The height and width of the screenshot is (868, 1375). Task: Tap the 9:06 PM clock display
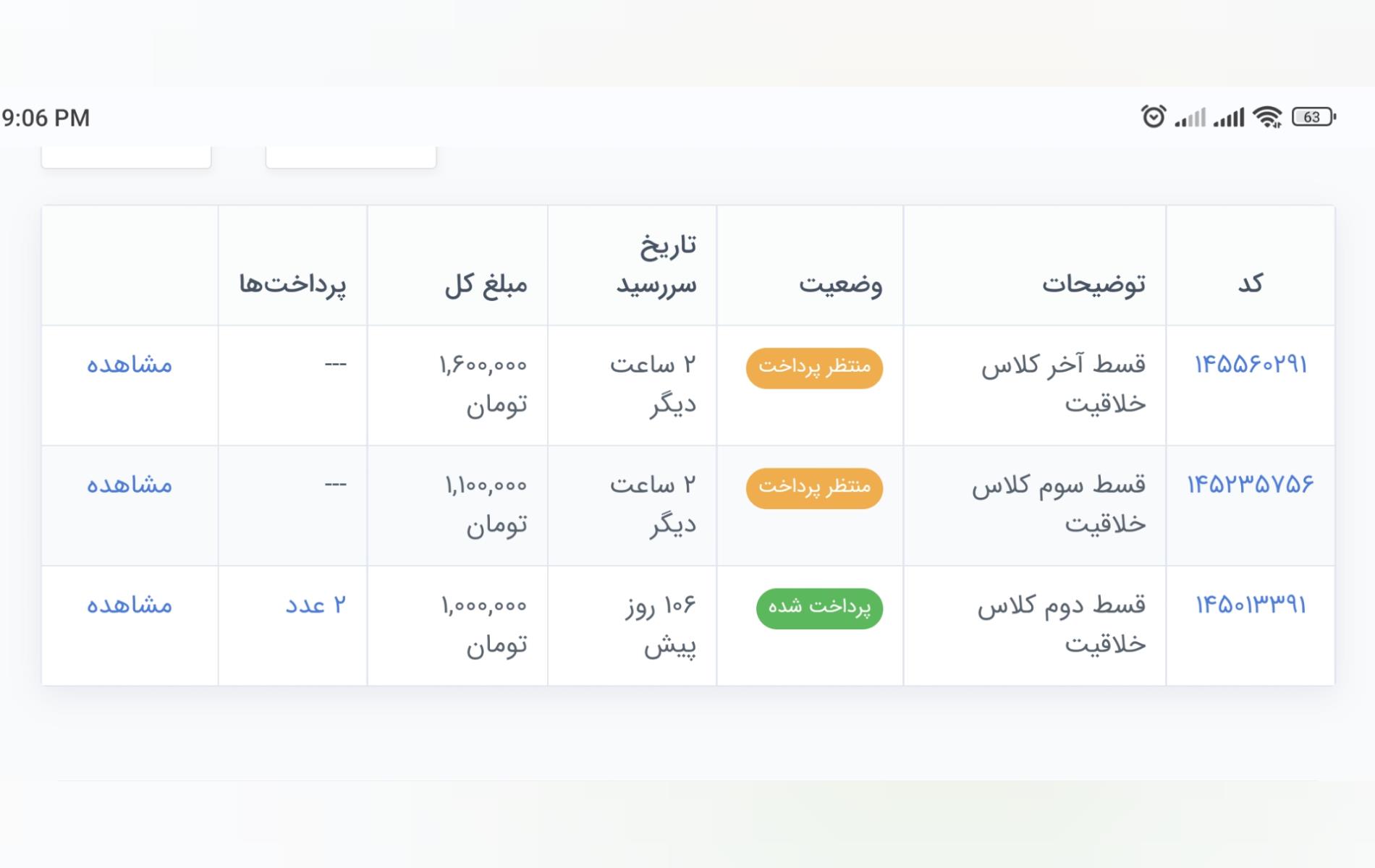click(x=46, y=118)
